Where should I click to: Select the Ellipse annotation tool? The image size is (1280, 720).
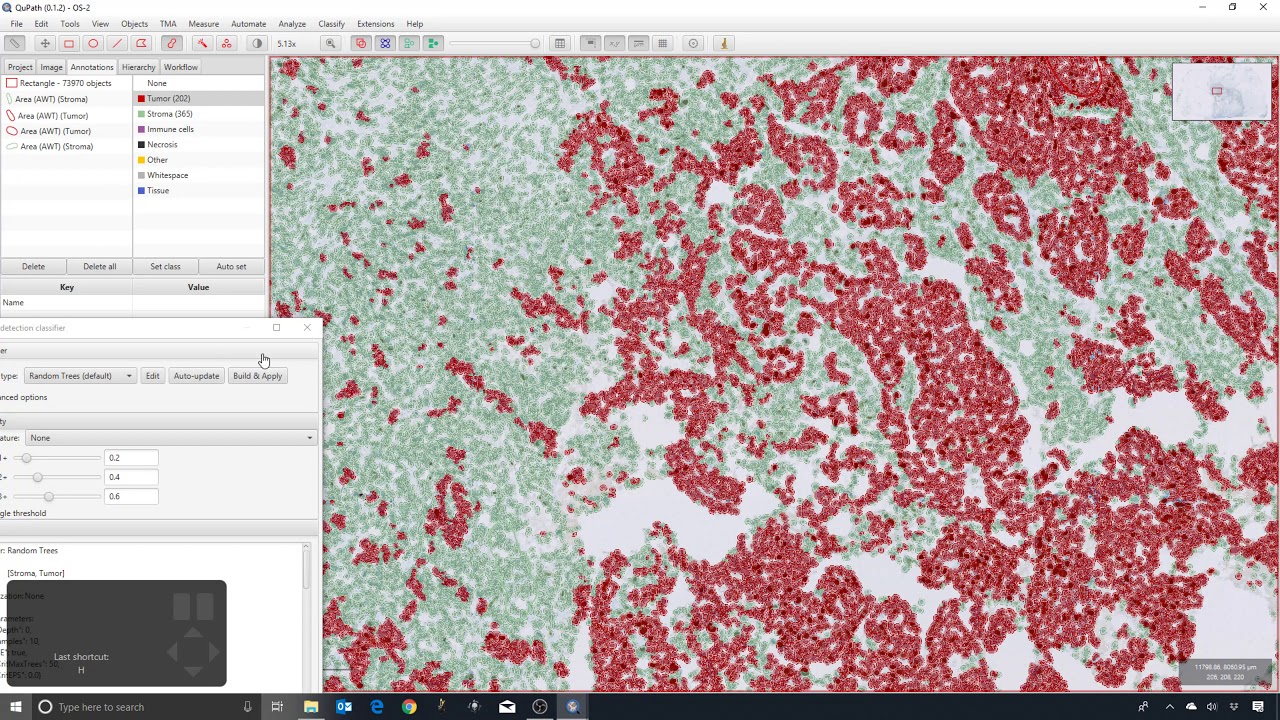[x=93, y=43]
